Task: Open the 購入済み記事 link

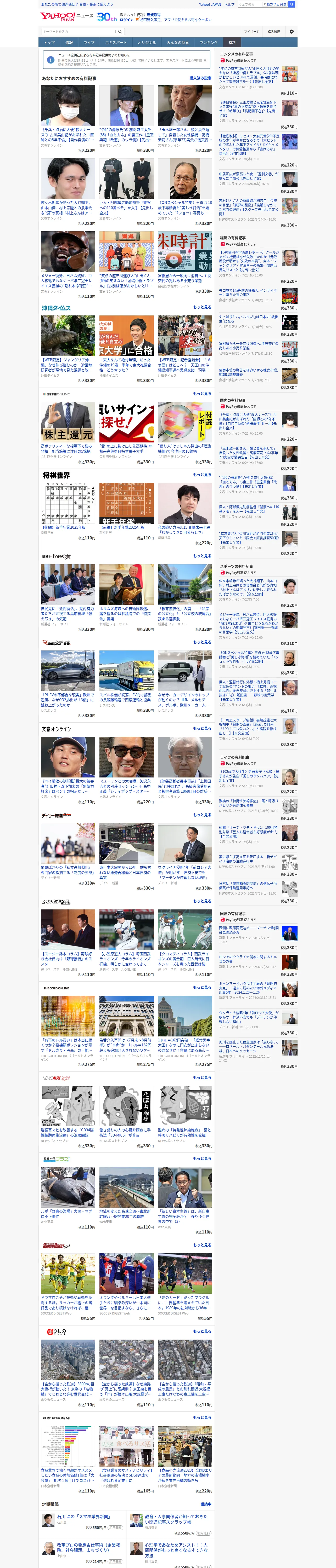Action: point(201,78)
